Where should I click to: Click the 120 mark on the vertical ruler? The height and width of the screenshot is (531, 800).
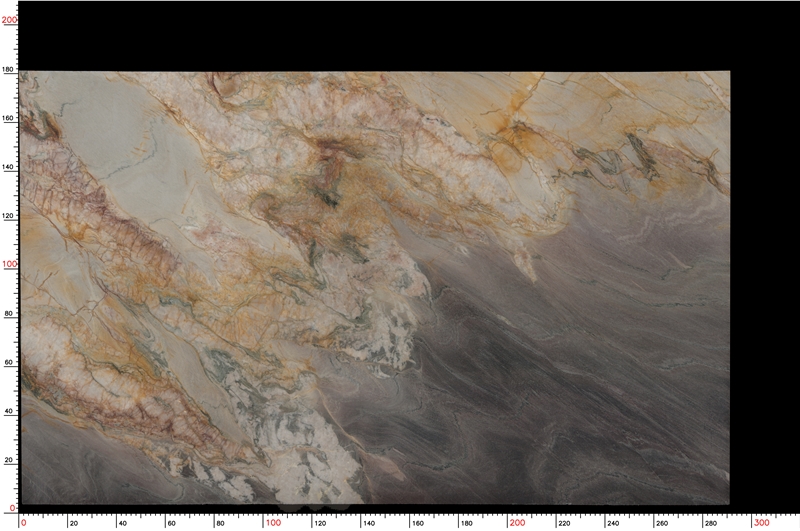(x=9, y=216)
